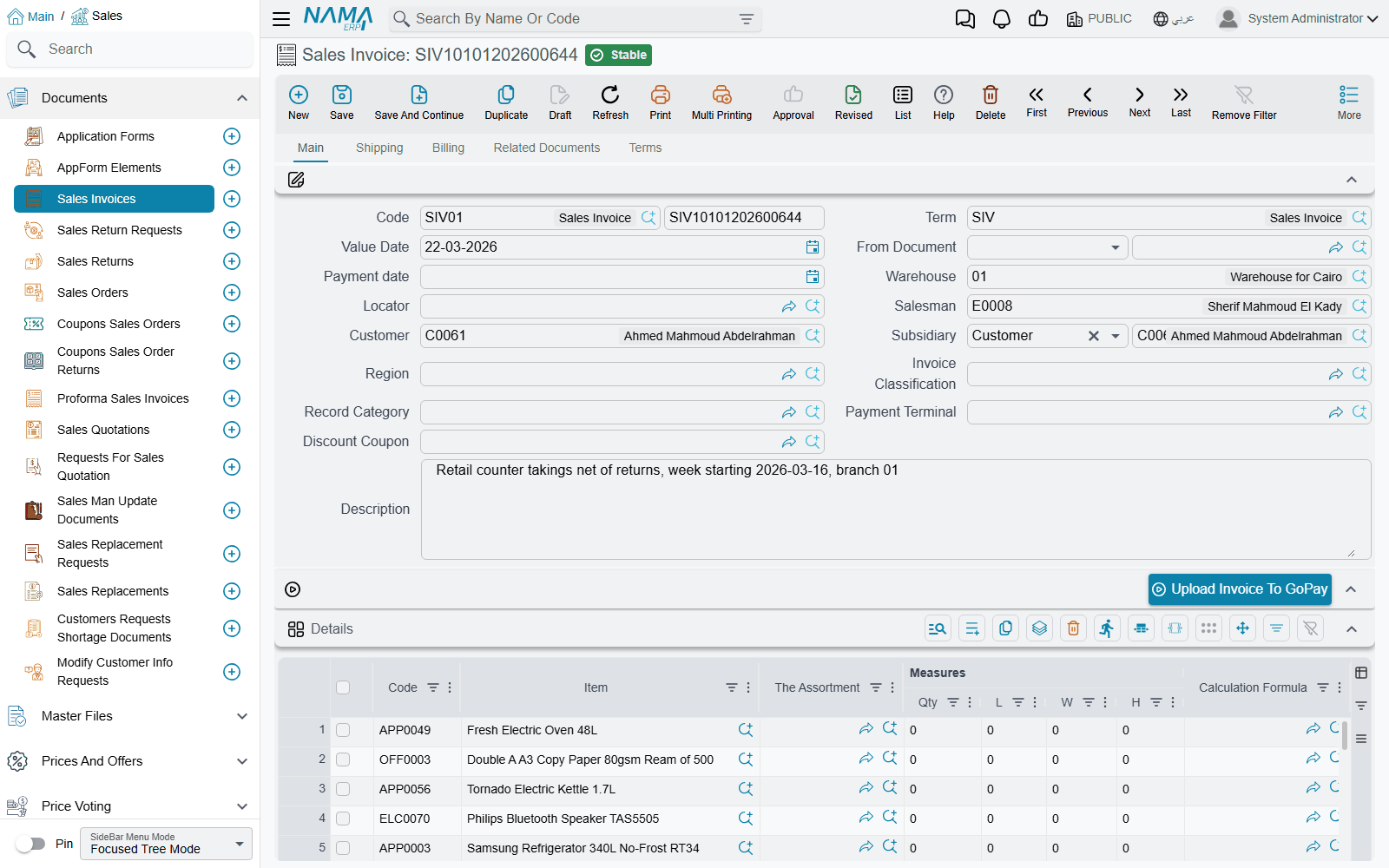Switch to the Shipping tab

click(379, 148)
